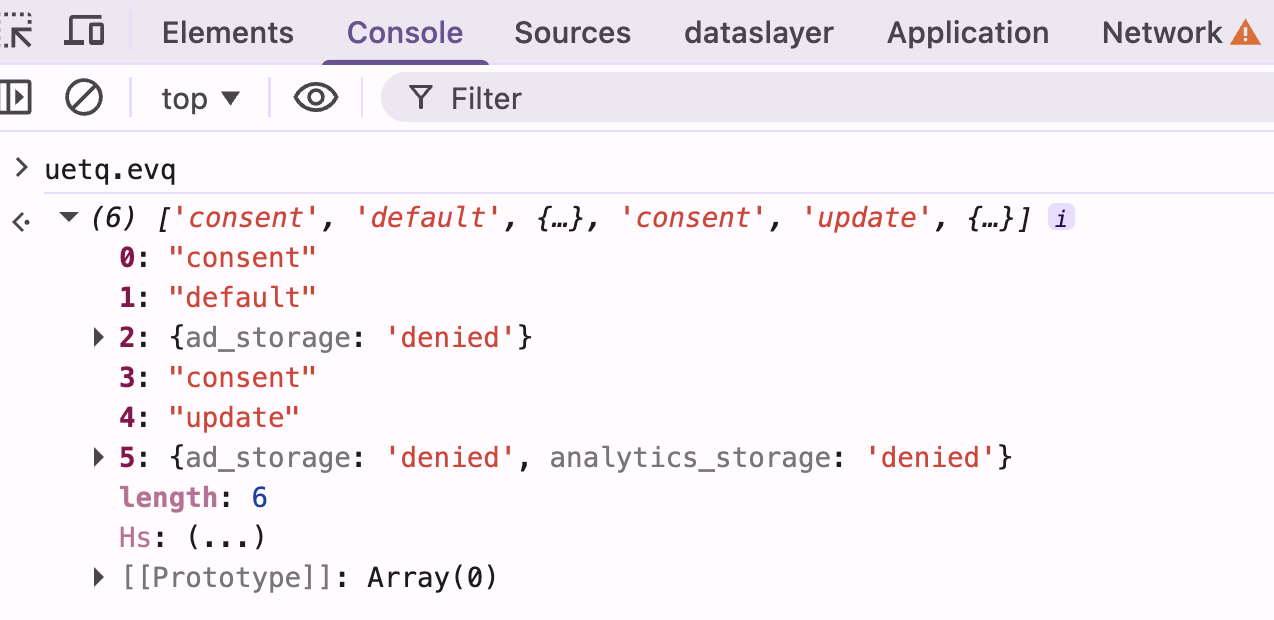This screenshot has height=620, width=1274.
Task: Select the uetq.evq command line
Action: (x=110, y=170)
